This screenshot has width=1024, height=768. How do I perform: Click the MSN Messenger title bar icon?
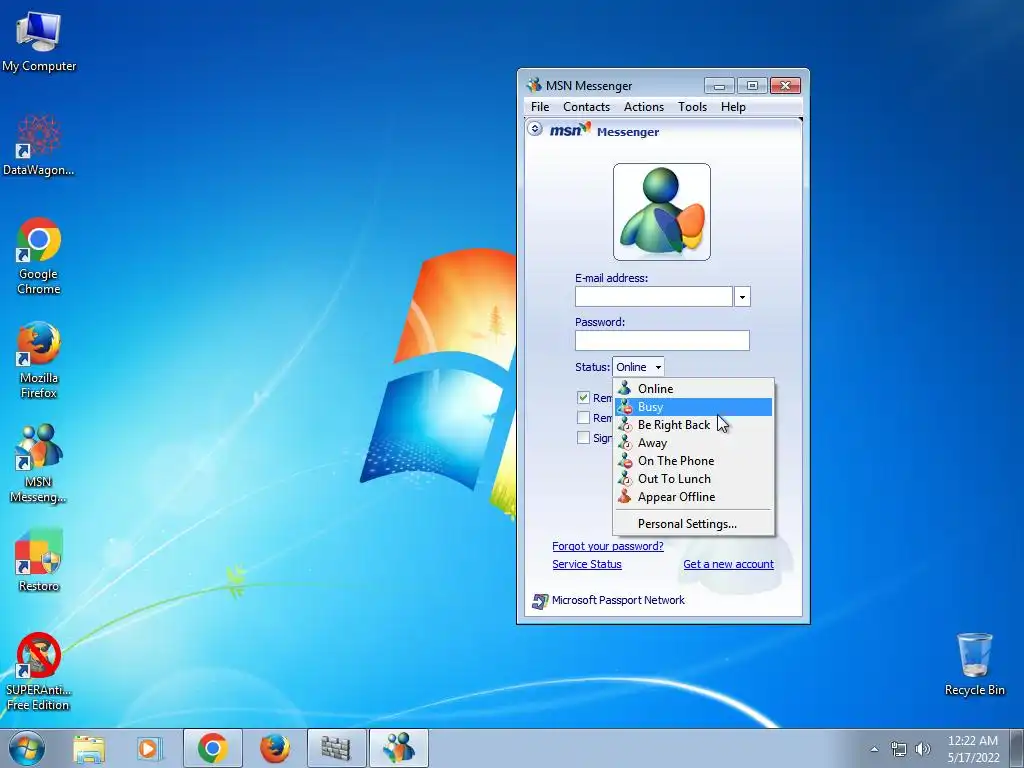534,85
